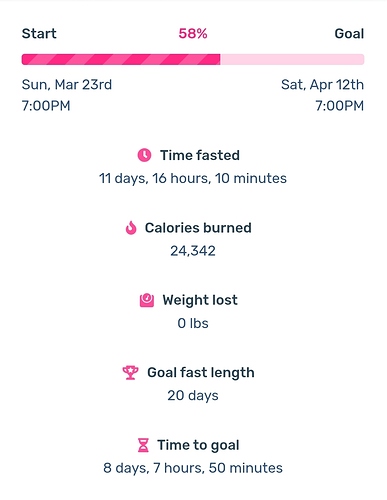Screen dimensions: 387x500
Task: Select the 24,342 calories burned value
Action: (x=193, y=251)
